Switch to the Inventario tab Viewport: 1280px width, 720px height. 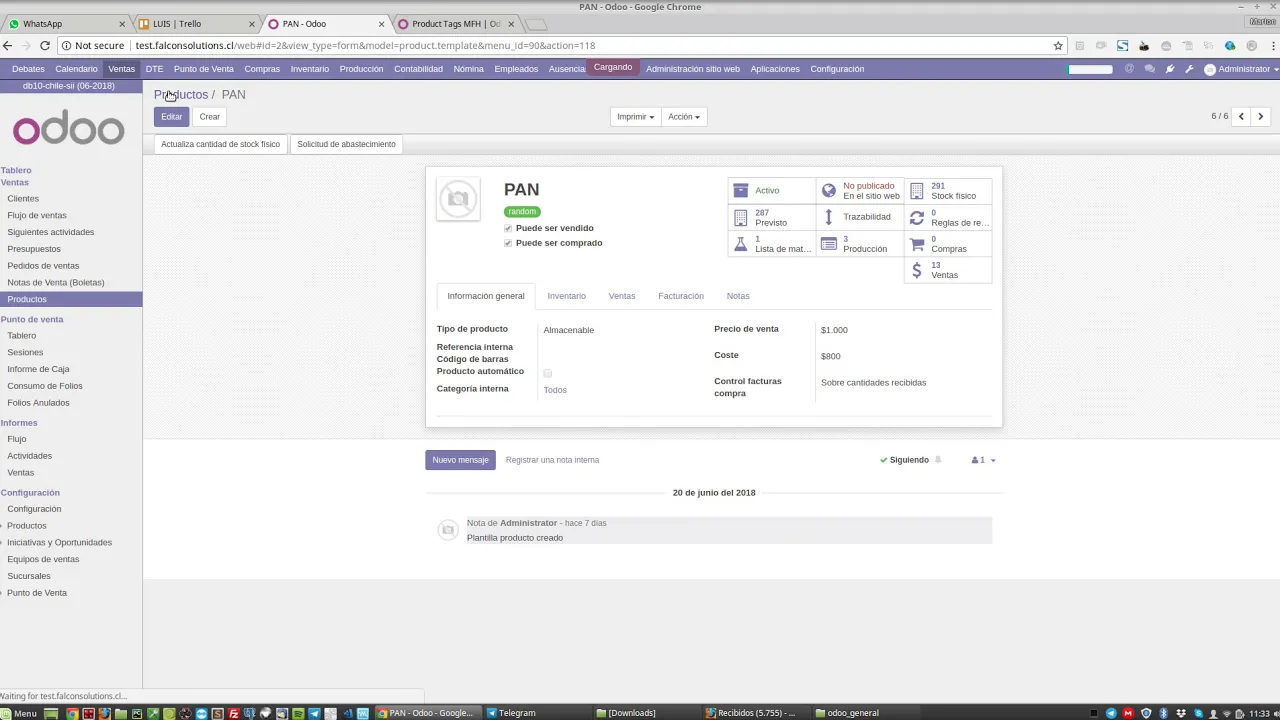(x=566, y=296)
